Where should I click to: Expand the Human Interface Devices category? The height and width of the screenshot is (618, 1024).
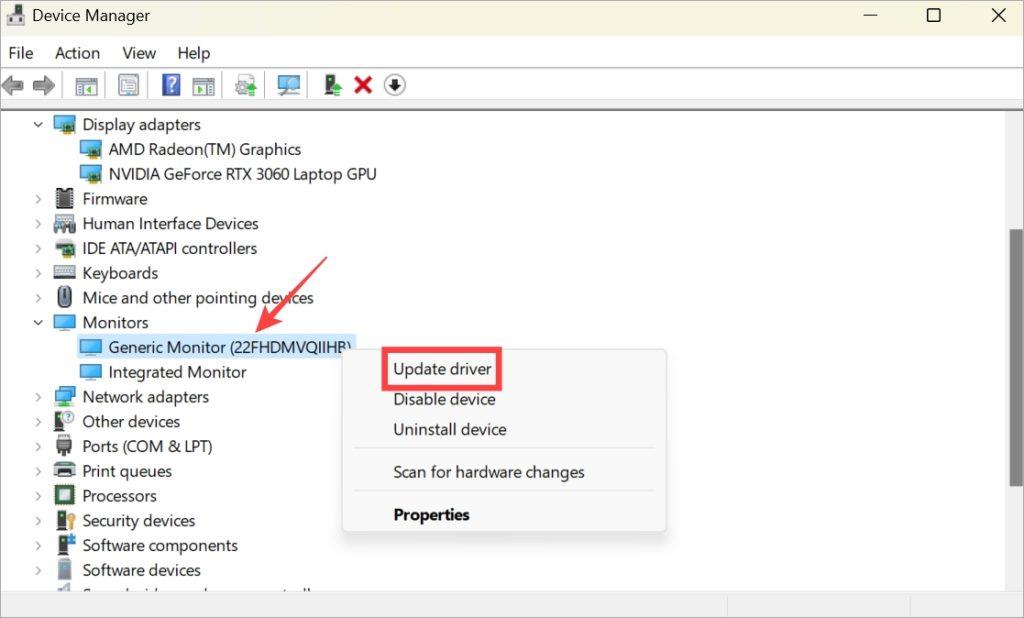click(39, 223)
